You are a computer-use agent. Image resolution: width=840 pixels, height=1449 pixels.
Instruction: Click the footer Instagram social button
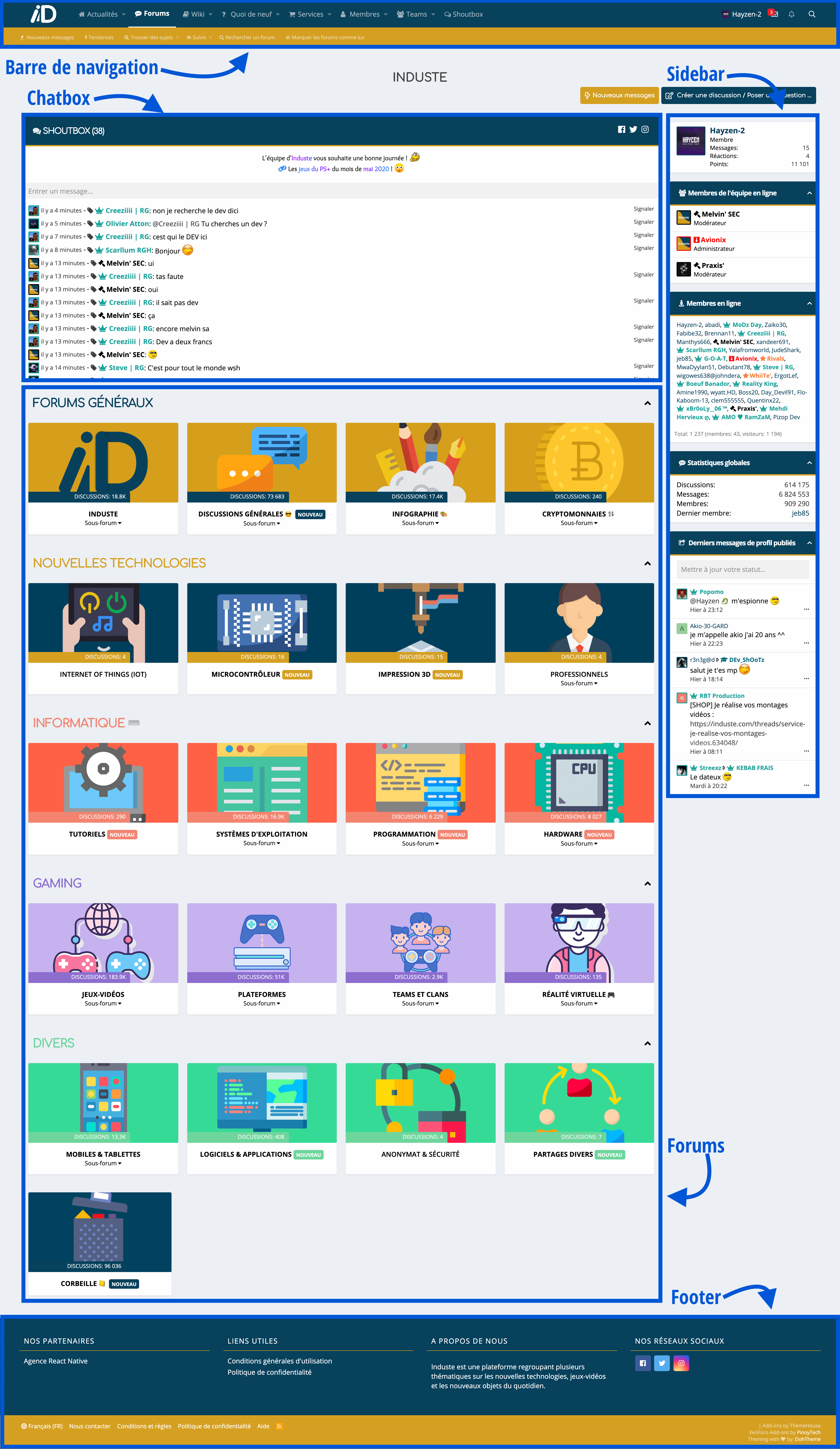click(681, 1363)
